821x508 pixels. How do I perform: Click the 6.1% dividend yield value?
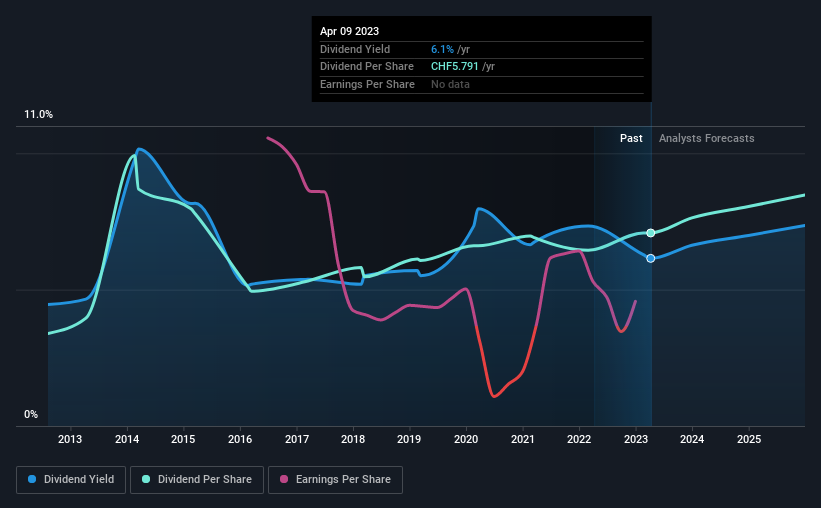[442, 49]
